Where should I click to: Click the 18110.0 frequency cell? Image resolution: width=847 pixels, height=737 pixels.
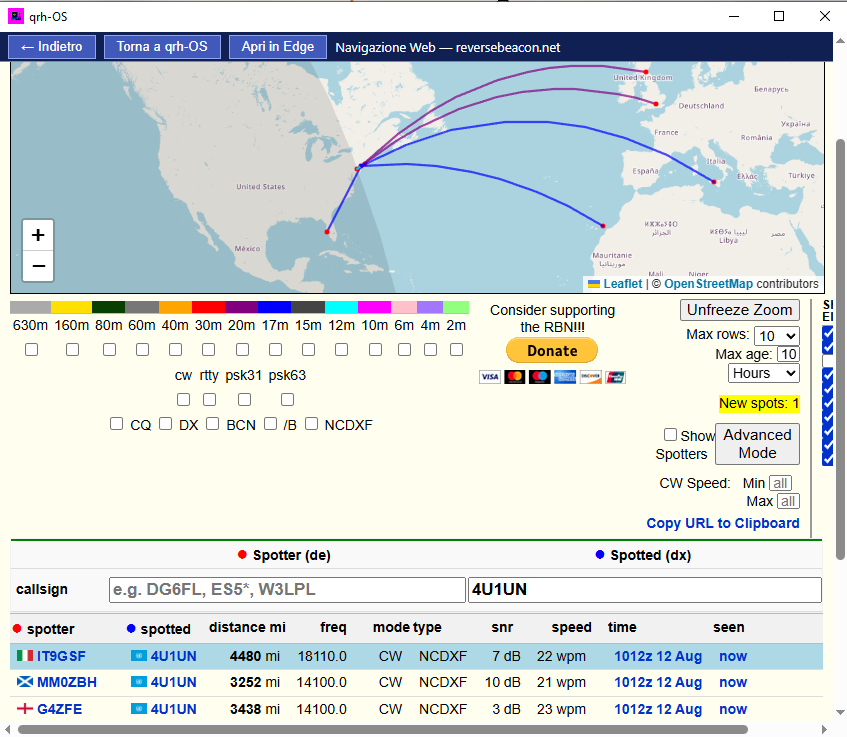pyautogui.click(x=322, y=656)
